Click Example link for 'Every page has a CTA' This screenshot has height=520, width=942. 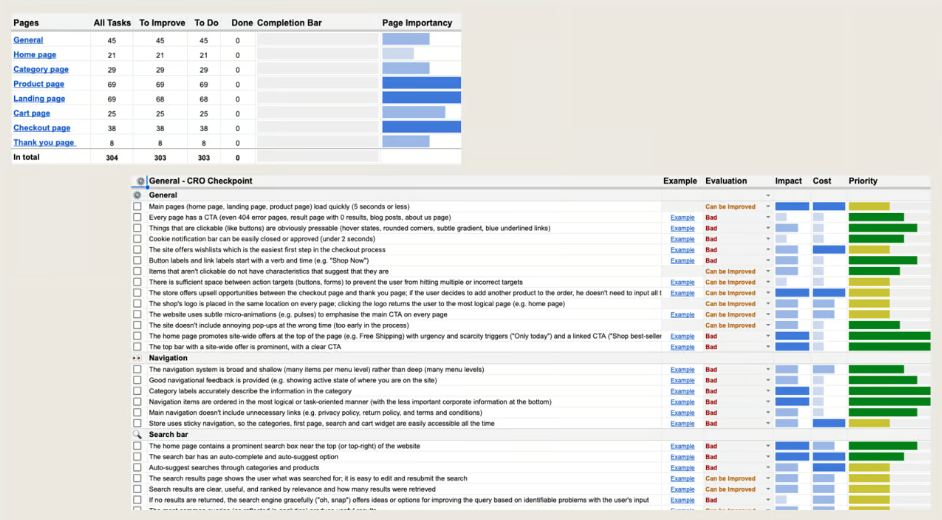coord(682,217)
